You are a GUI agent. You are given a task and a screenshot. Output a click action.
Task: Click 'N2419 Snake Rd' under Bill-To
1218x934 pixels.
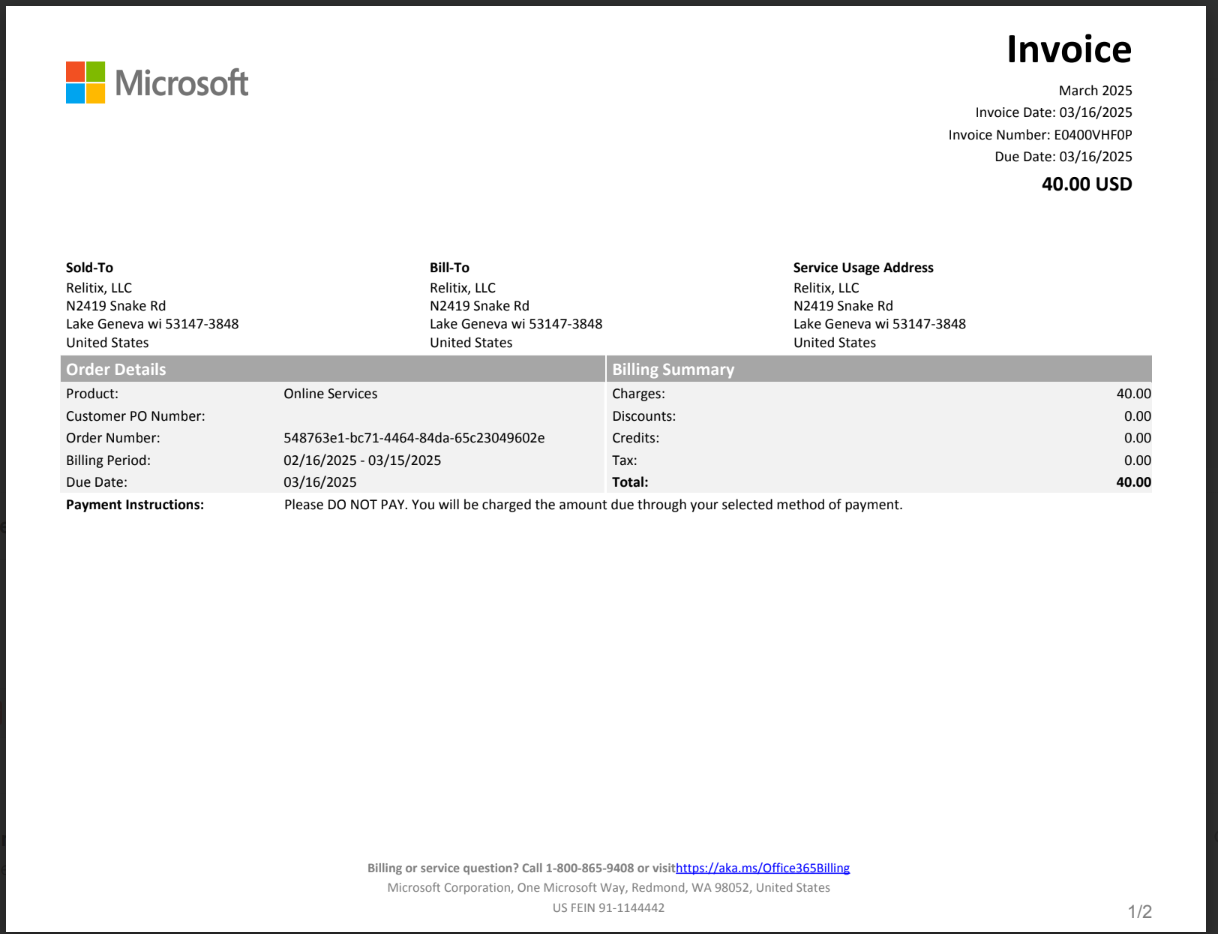[x=480, y=306]
